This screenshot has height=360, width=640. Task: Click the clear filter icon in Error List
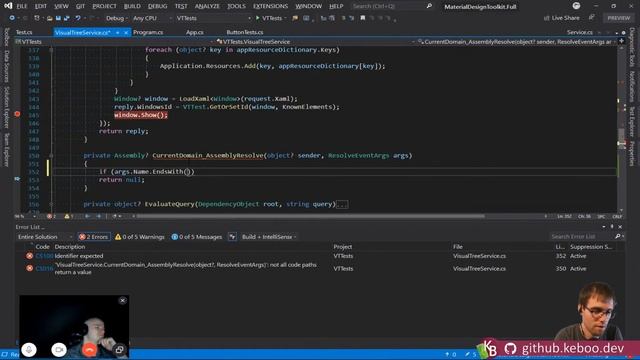(232, 237)
